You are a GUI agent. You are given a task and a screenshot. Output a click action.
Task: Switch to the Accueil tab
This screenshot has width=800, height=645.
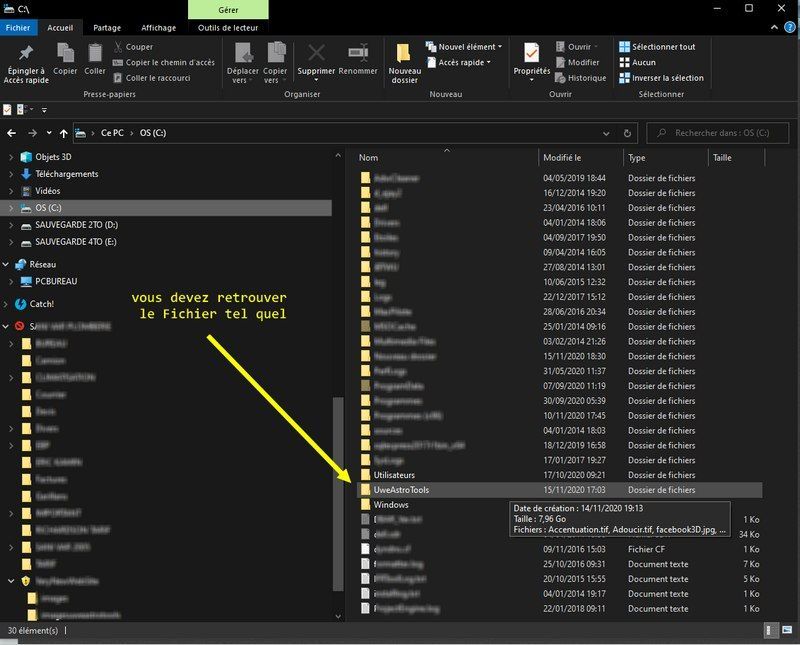click(60, 28)
